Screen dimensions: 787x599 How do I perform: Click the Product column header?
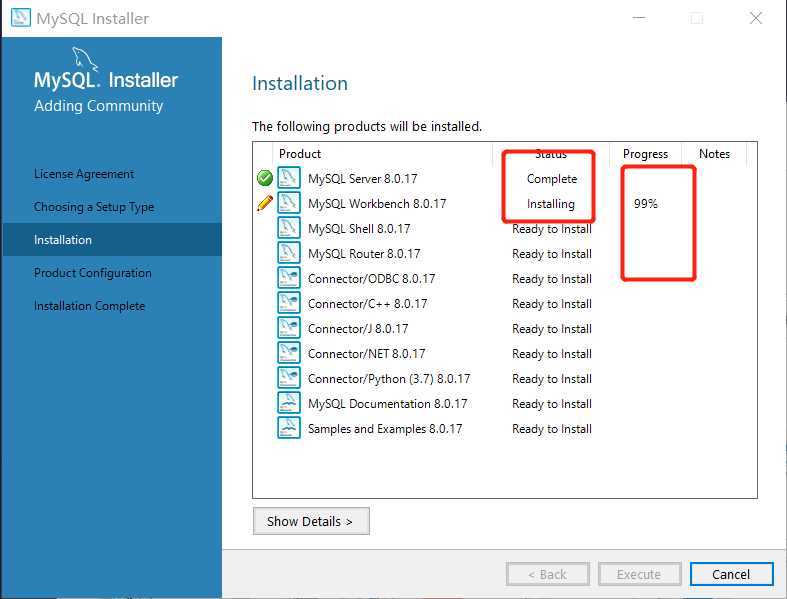(x=300, y=154)
